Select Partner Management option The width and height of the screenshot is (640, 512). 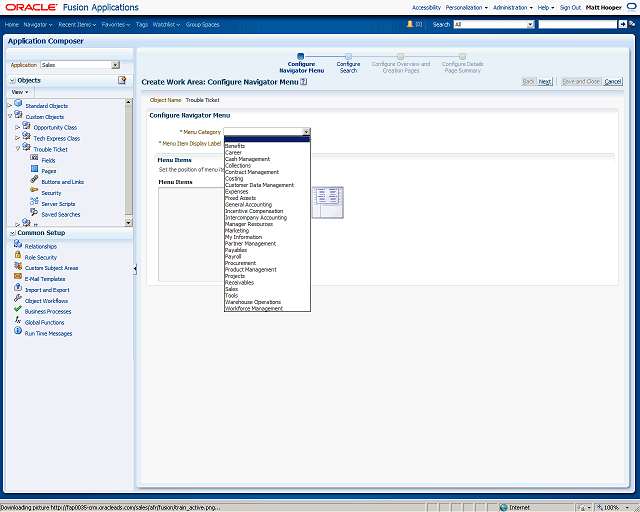(x=267, y=244)
